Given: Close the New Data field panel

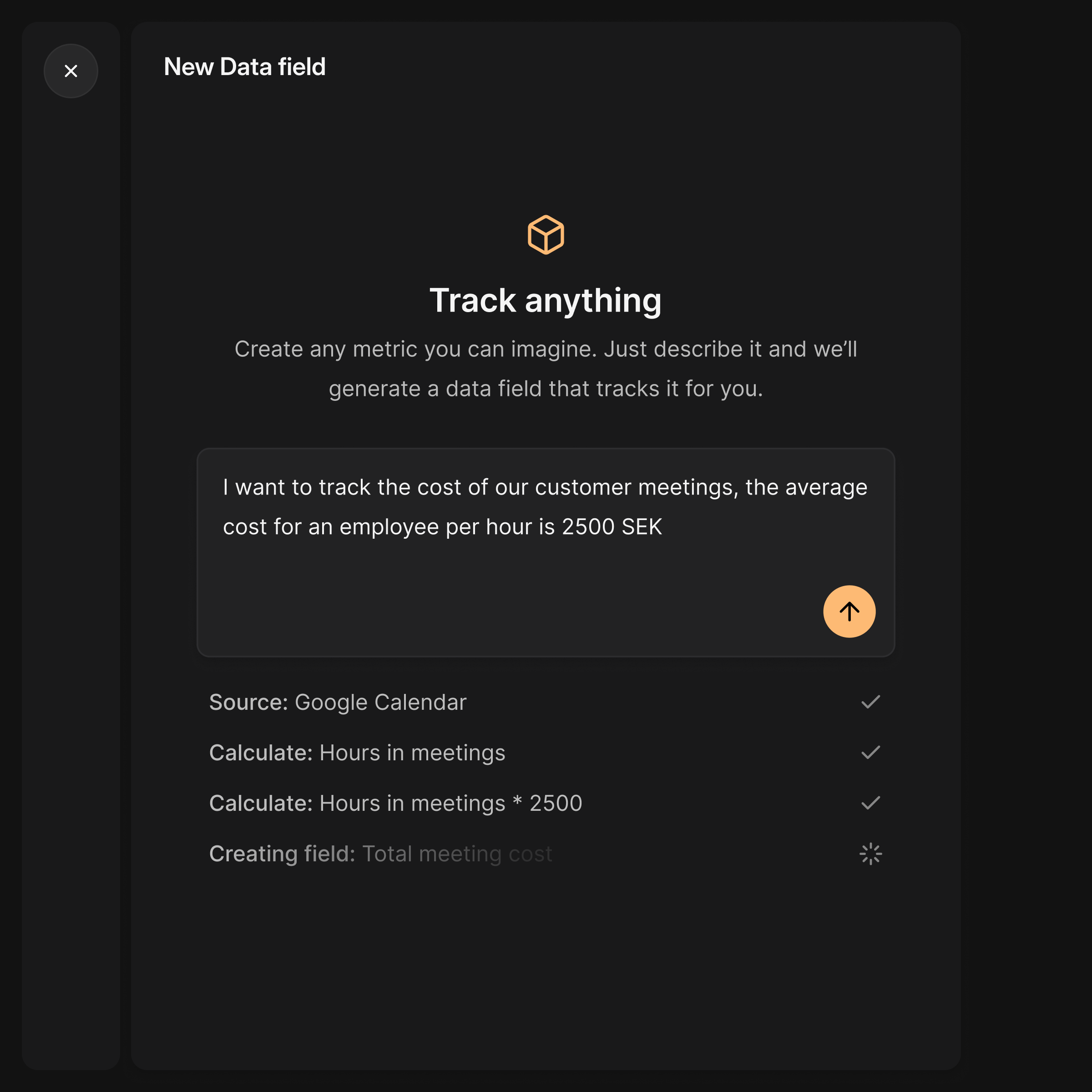Looking at the screenshot, I should 71,71.
